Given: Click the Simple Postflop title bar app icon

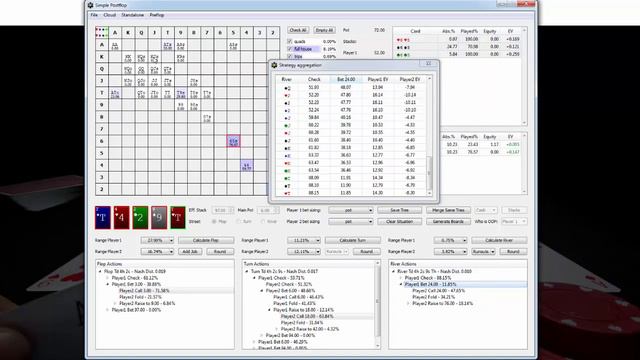Looking at the screenshot, I should 91,5.
